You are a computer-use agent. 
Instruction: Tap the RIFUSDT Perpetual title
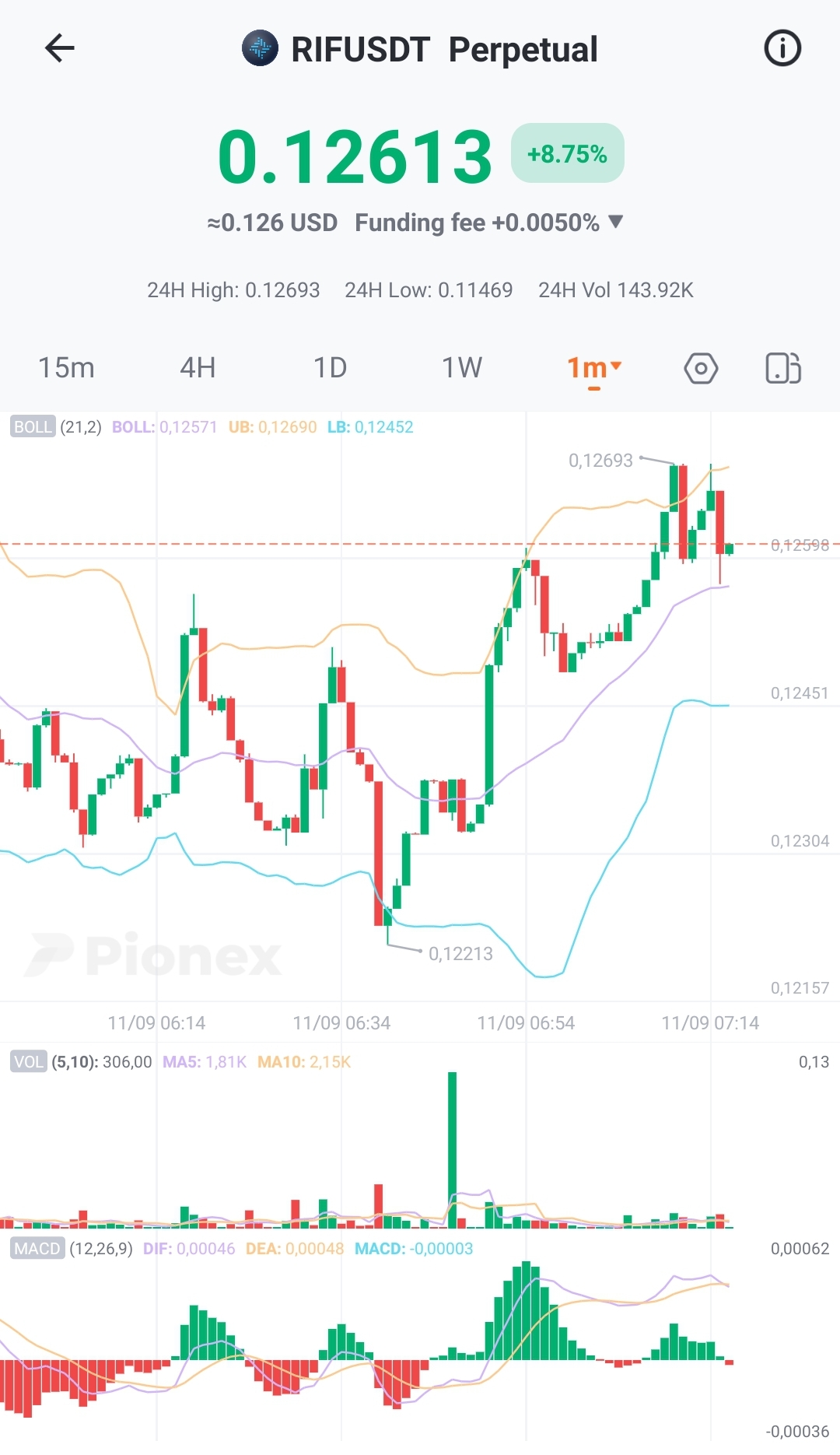pyautogui.click(x=444, y=49)
